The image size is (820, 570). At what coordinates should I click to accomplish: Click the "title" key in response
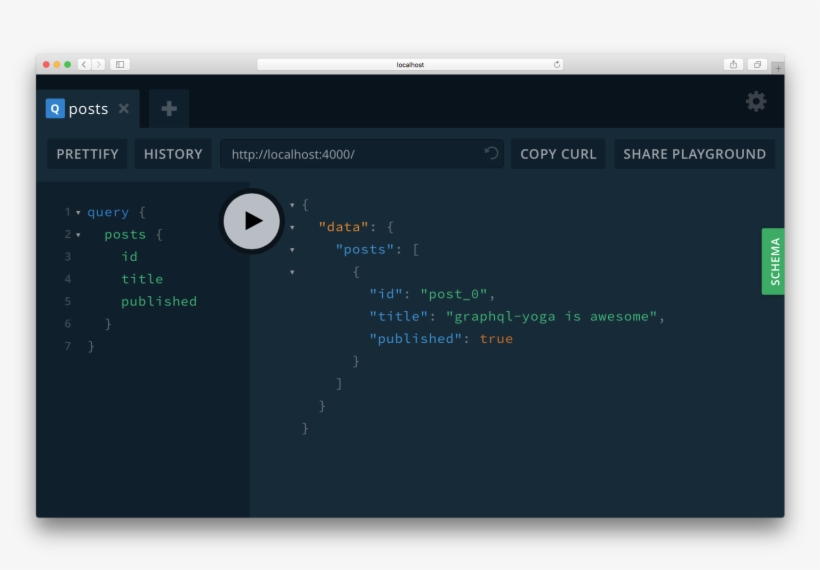tap(398, 316)
